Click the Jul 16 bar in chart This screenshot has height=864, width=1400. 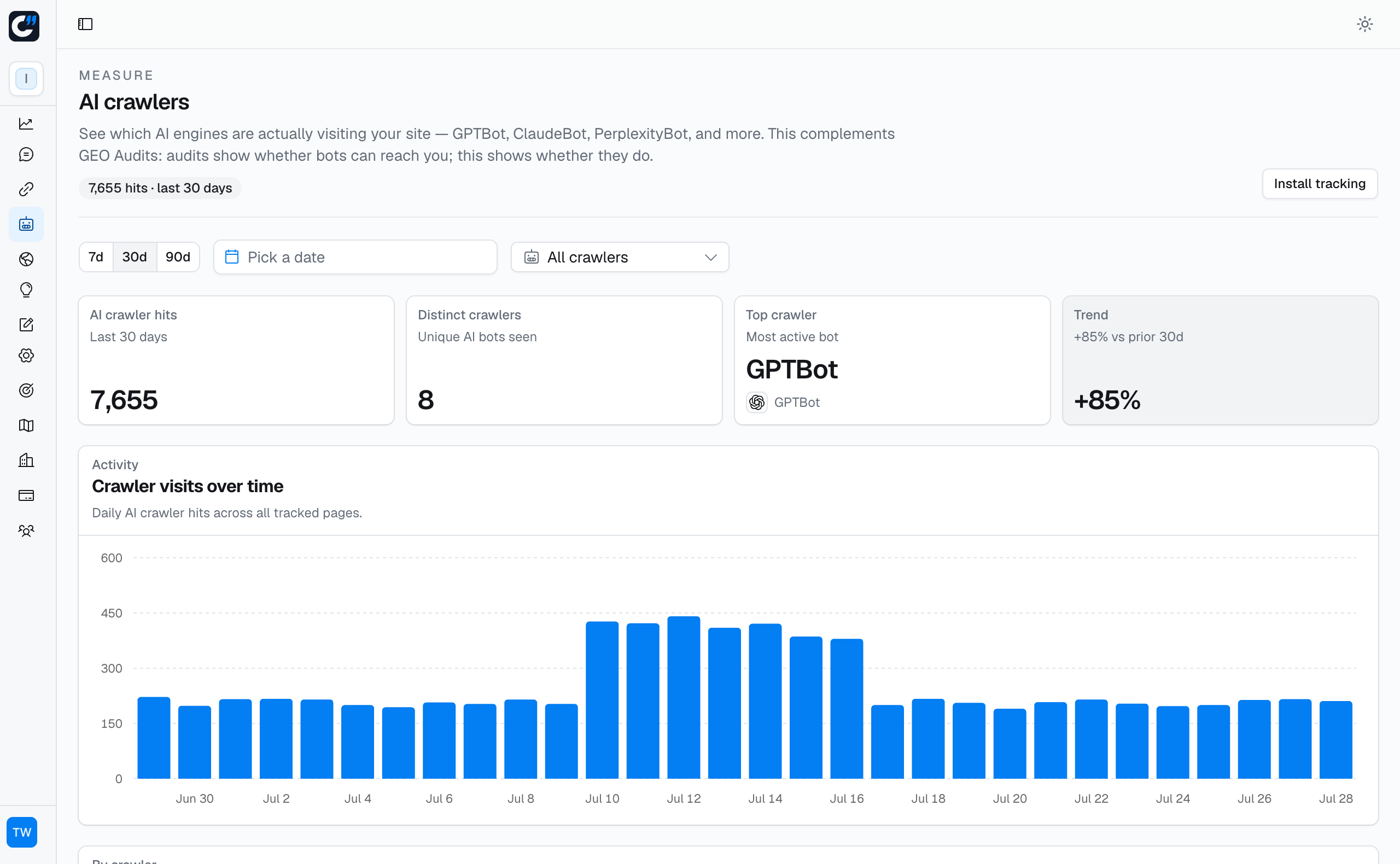[x=846, y=709]
